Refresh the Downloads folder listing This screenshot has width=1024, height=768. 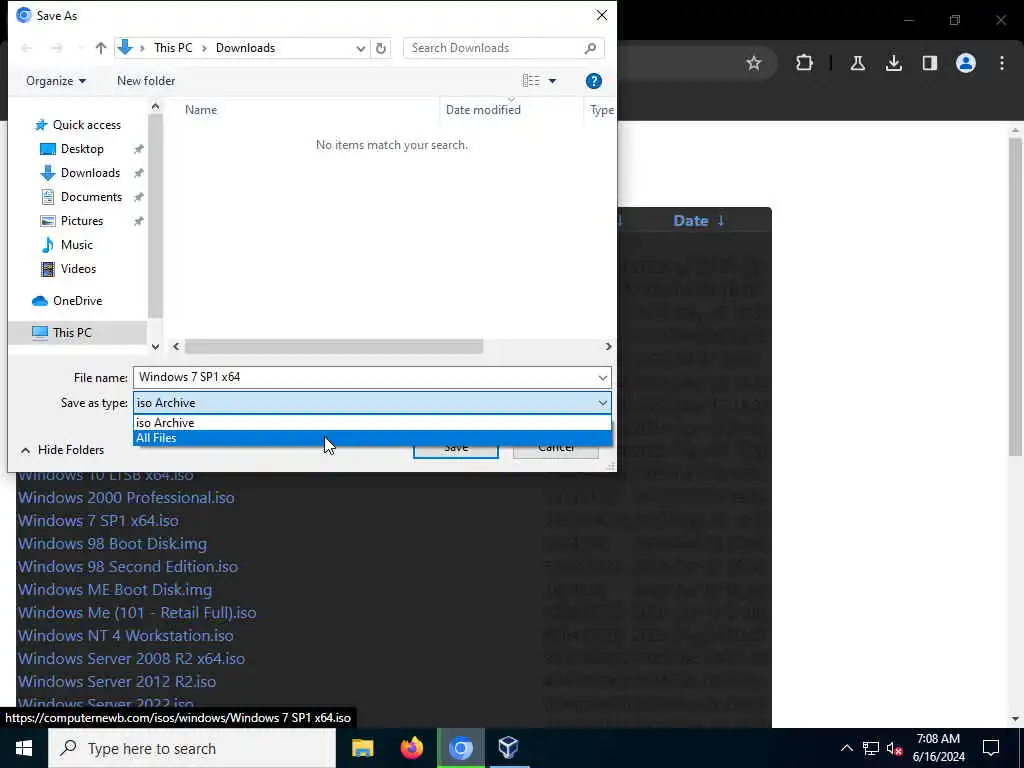[381, 48]
